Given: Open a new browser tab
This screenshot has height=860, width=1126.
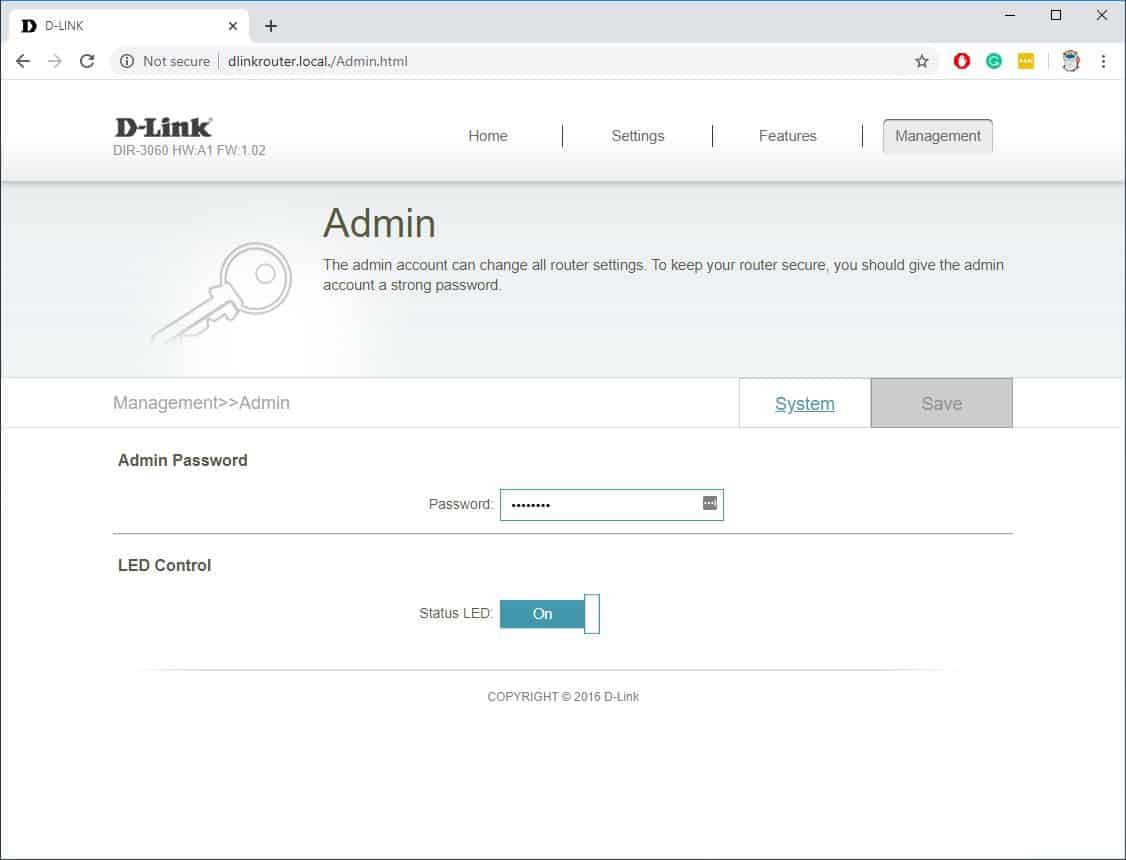Looking at the screenshot, I should coord(271,26).
